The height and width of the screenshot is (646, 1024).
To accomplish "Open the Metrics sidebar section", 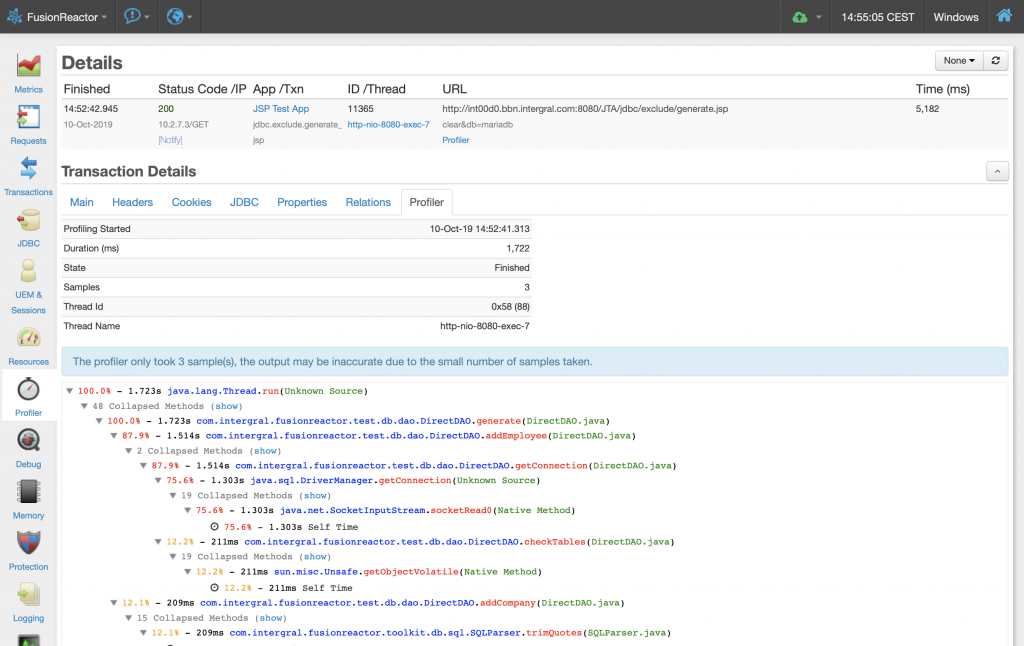I will coord(28,74).
